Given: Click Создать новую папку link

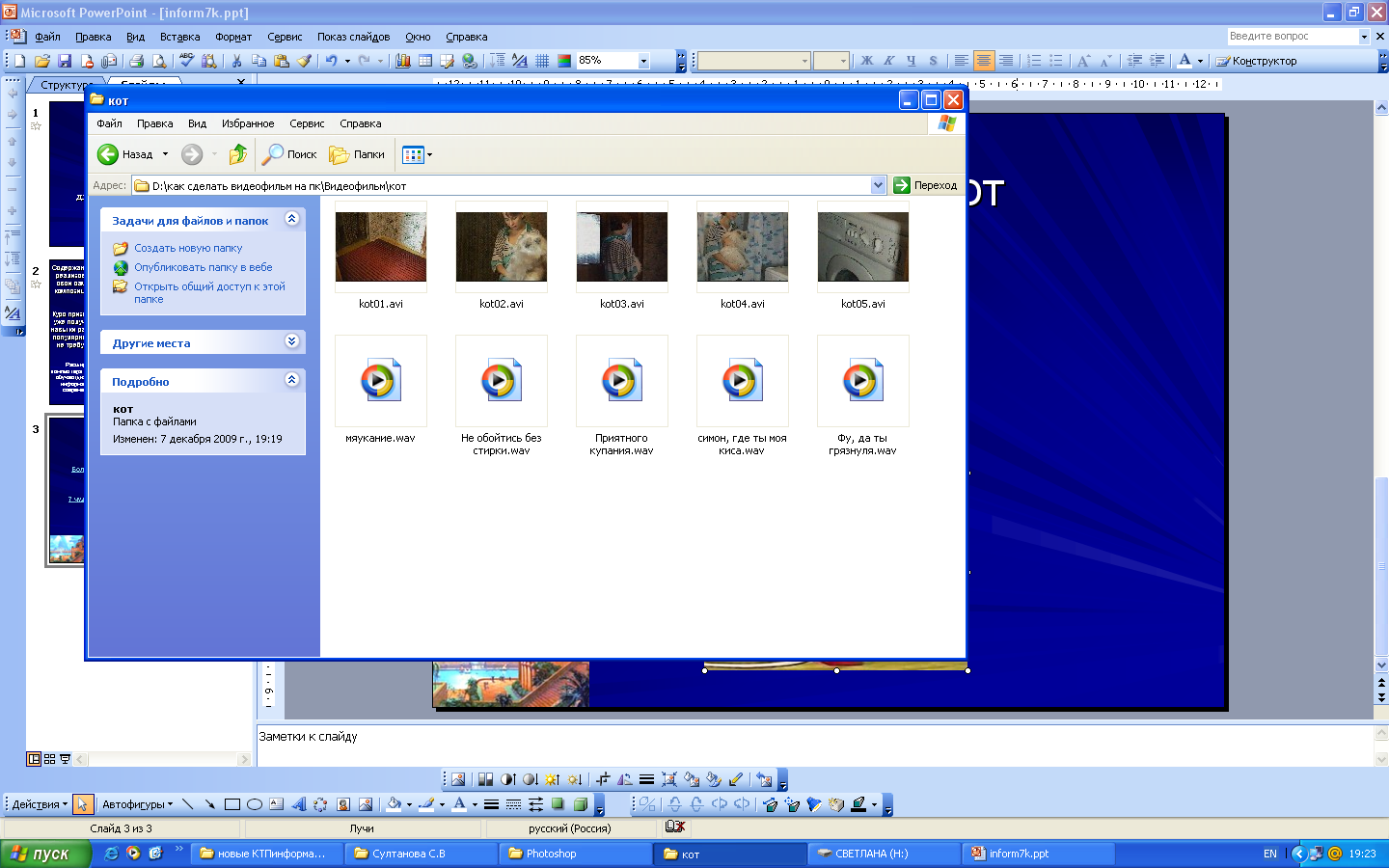Looking at the screenshot, I should point(188,248).
